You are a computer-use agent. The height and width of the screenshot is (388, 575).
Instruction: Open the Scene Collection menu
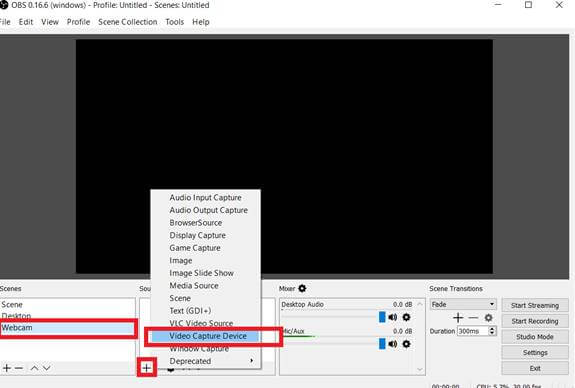tap(127, 22)
